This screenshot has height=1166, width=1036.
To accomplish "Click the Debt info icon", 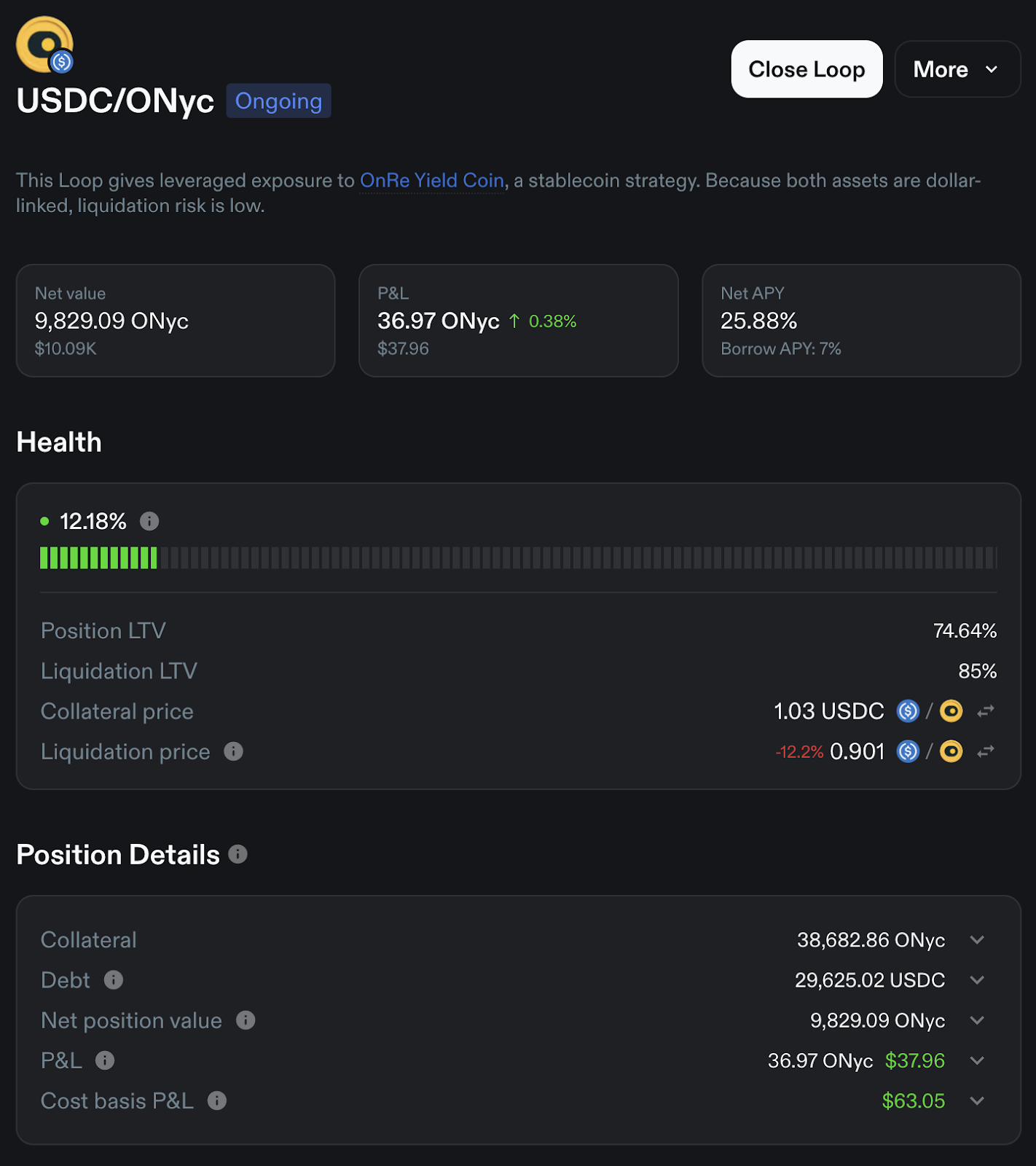I will pos(114,980).
